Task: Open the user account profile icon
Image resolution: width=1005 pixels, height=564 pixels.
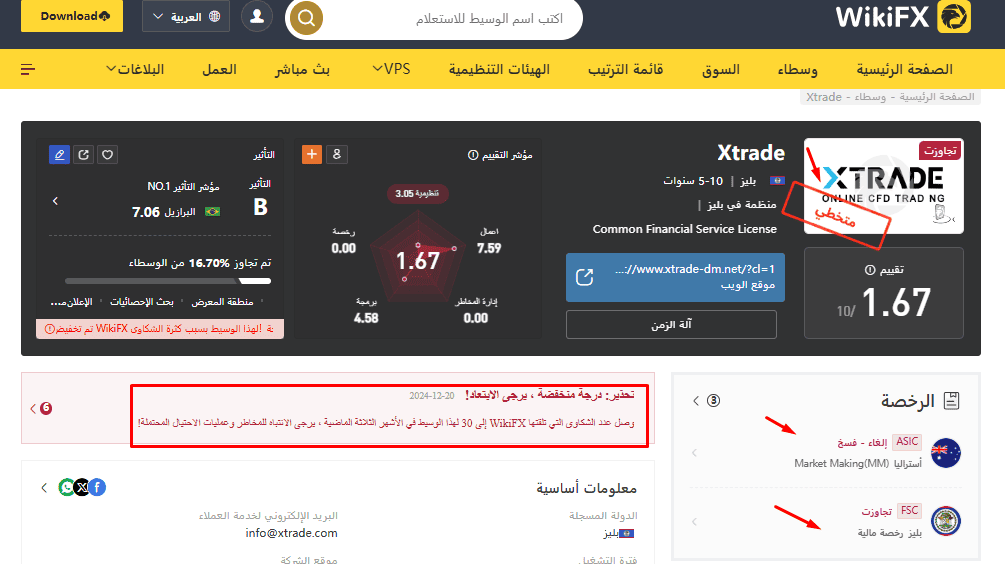Action: coord(257,16)
